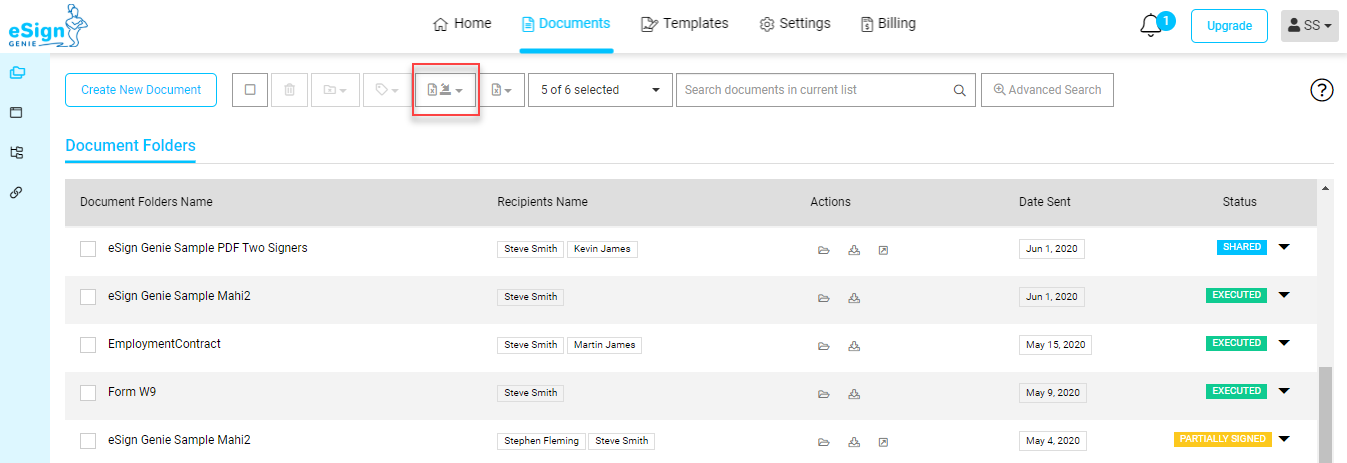The width and height of the screenshot is (1347, 463).
Task: Click the link icon in left sidebar
Action: (16, 192)
